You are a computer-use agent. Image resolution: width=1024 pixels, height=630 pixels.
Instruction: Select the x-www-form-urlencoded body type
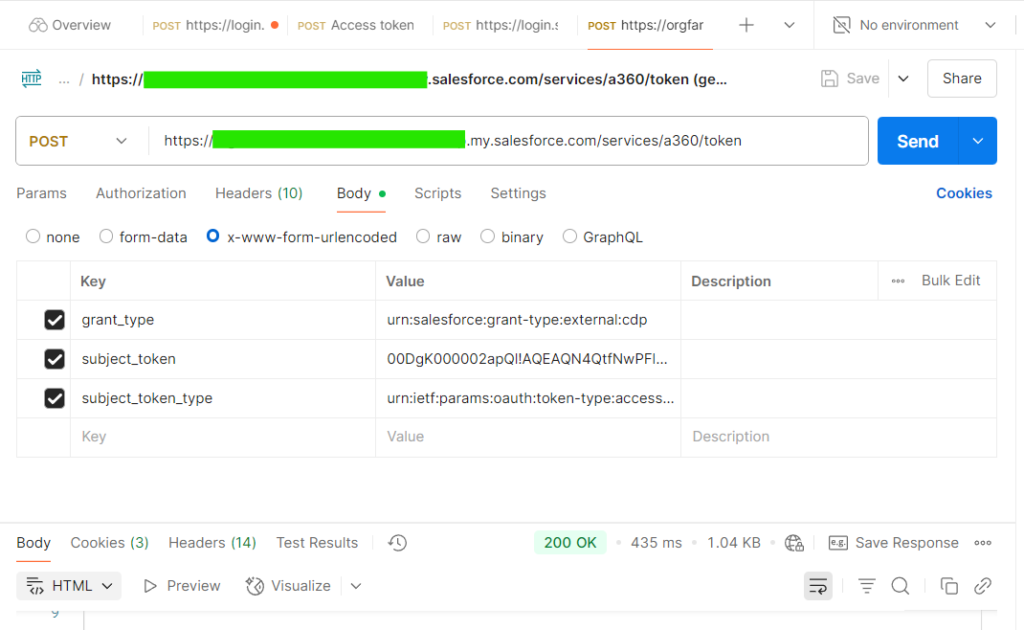tap(213, 236)
